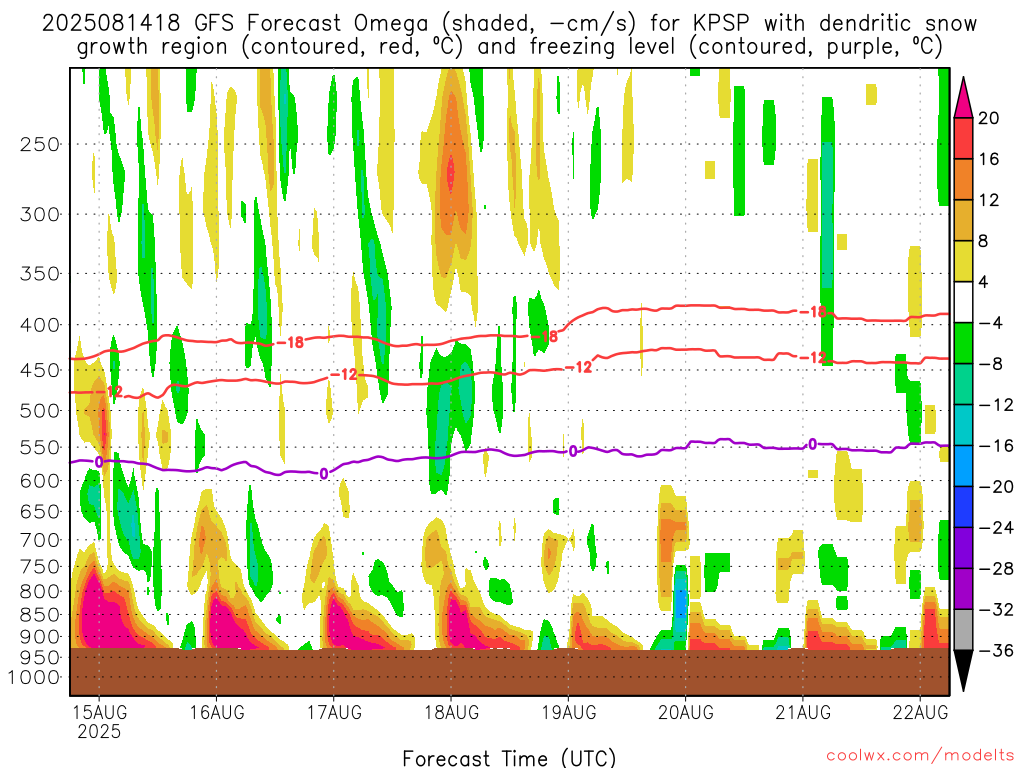Select the 18AUG date label

452,712
